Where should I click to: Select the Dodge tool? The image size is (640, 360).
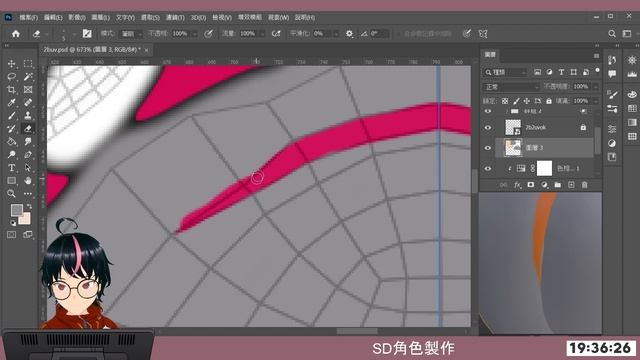click(11, 155)
